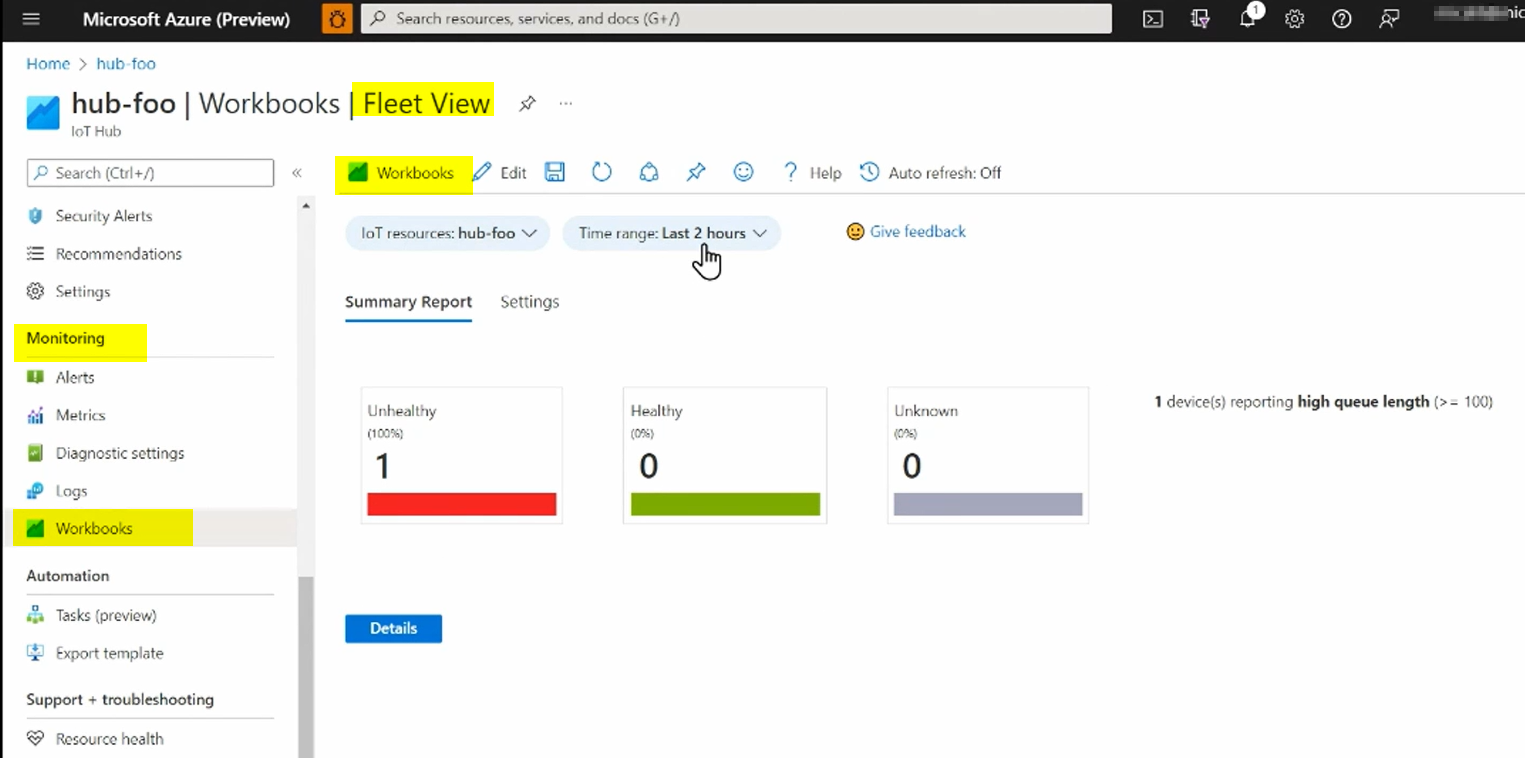Screen dimensions: 1525x758
Task: Click the sidebar scrollbar up arrow
Action: pyautogui.click(x=306, y=206)
